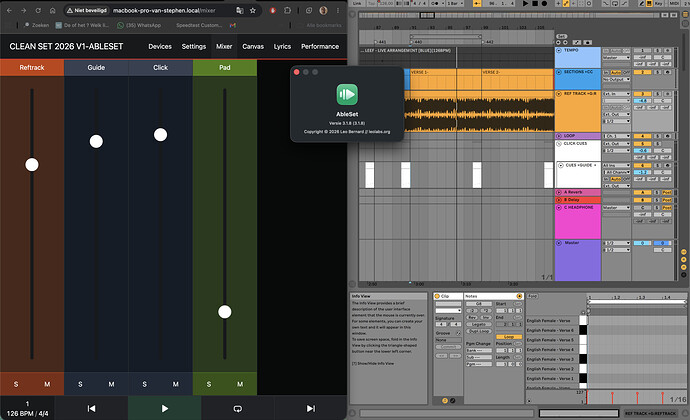Reload the browser page

point(38,10)
